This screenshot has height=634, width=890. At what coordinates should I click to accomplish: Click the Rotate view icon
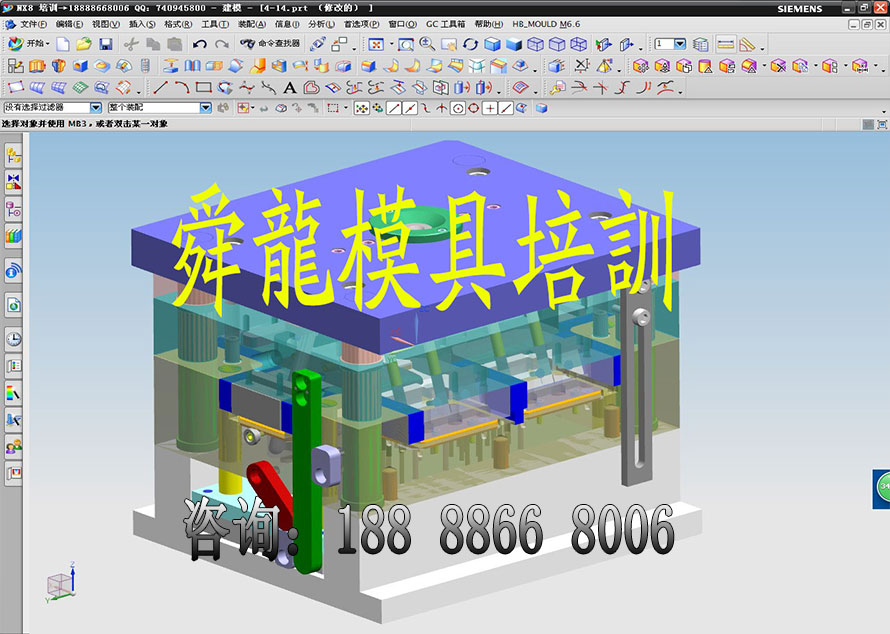[x=470, y=44]
